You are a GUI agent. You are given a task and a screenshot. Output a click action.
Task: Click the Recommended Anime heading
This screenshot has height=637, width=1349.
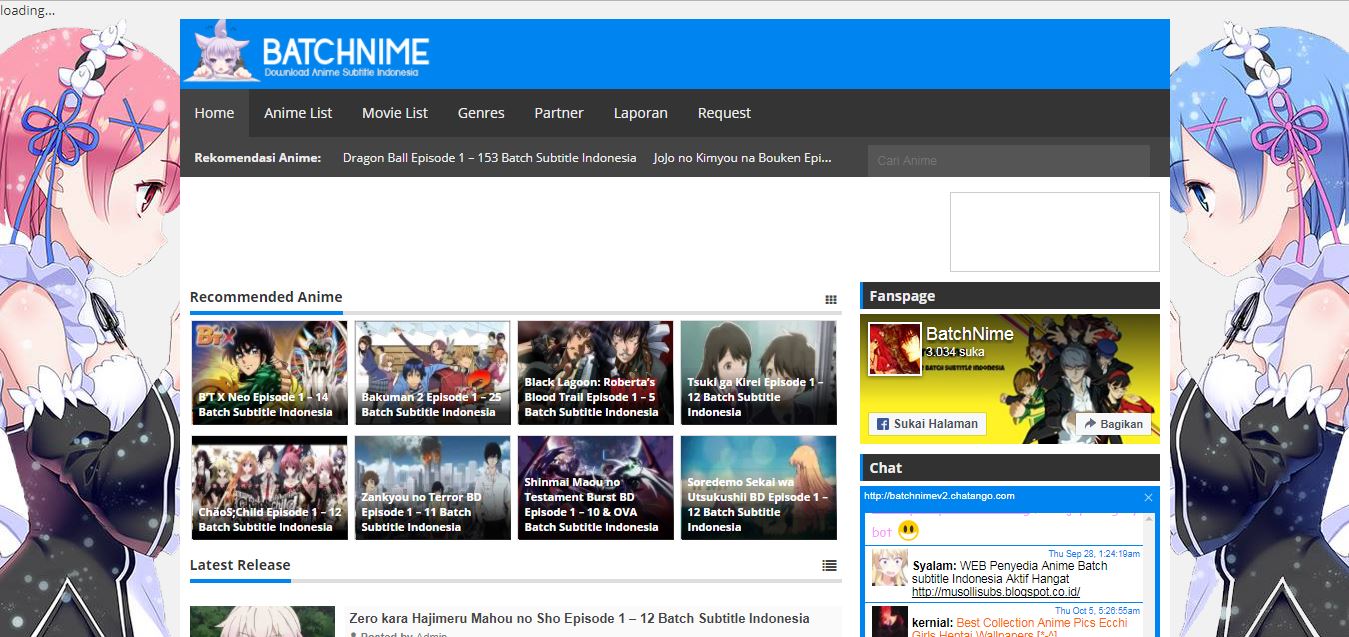click(266, 297)
